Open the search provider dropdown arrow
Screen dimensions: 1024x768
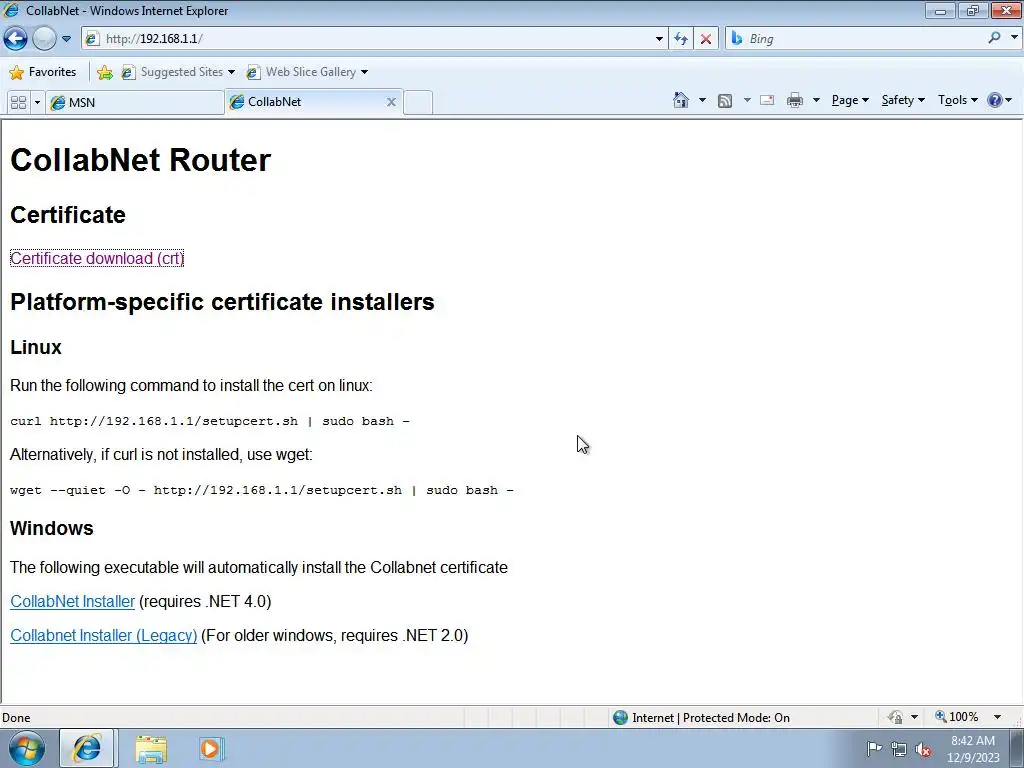click(x=1014, y=38)
